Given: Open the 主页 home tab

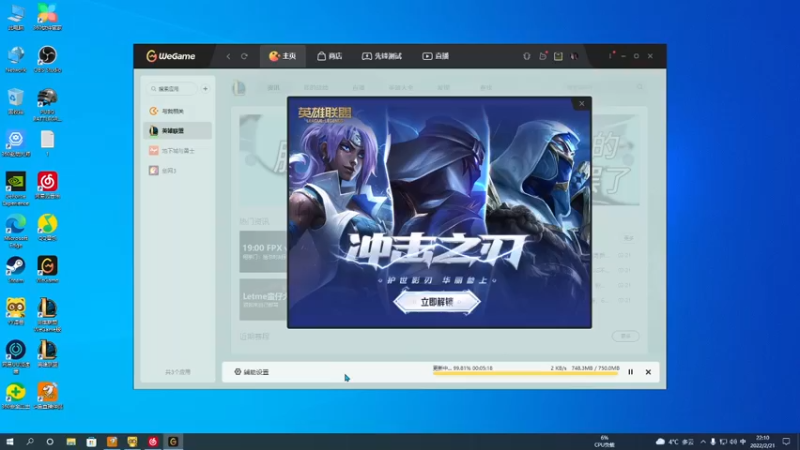Looking at the screenshot, I should [x=283, y=56].
